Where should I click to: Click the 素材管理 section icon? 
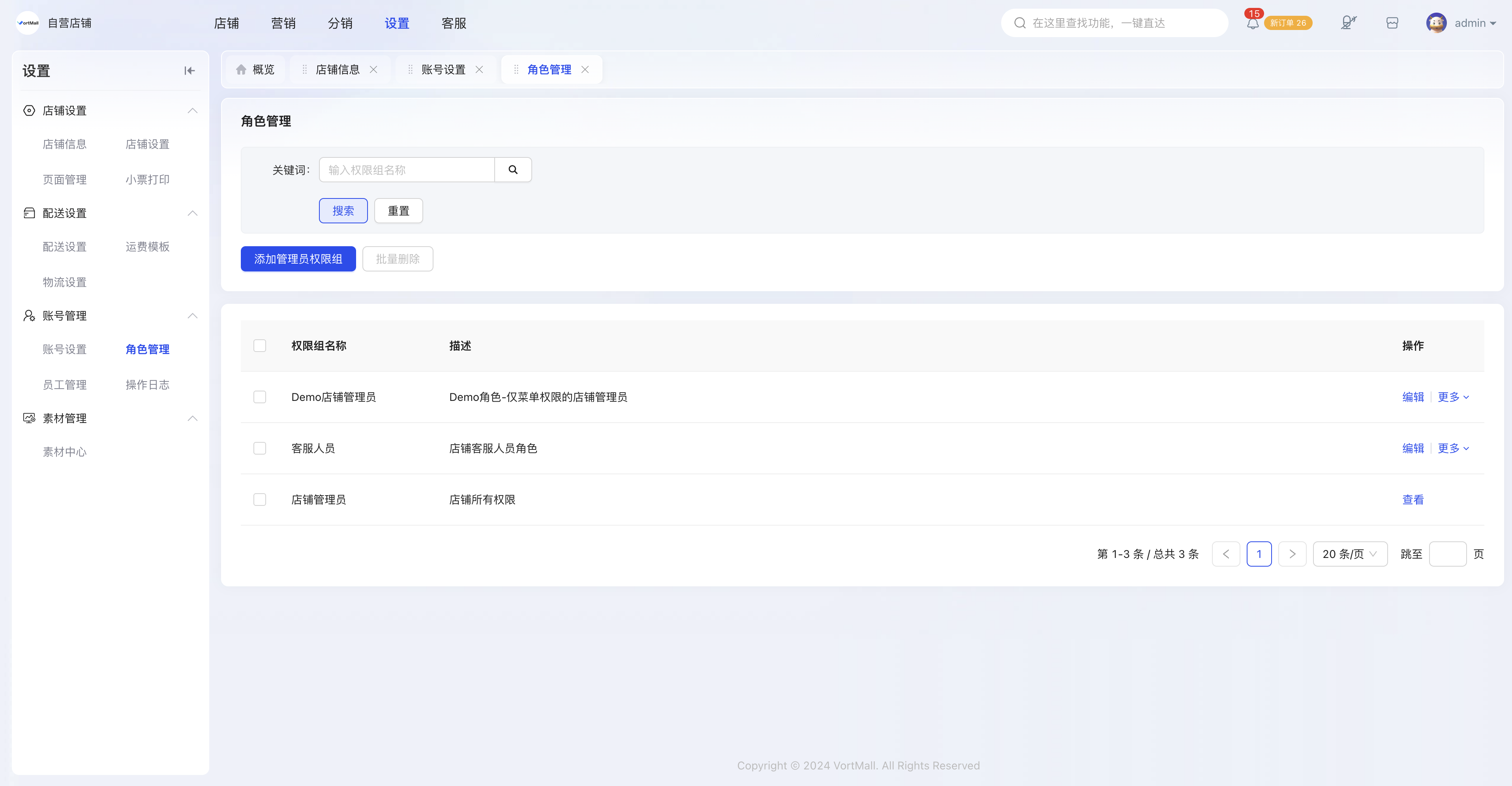click(29, 418)
